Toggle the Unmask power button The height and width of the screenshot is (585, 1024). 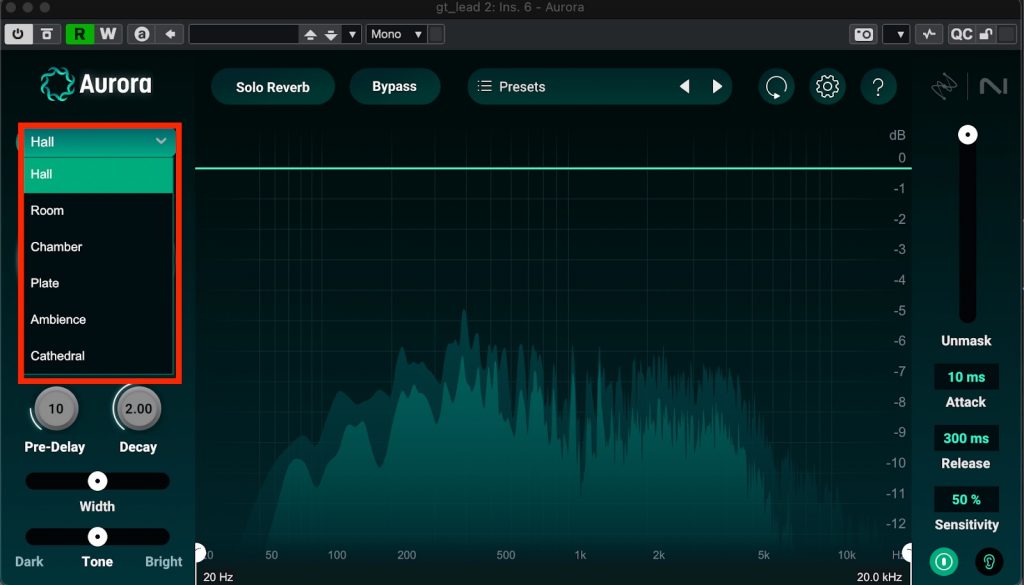943,561
